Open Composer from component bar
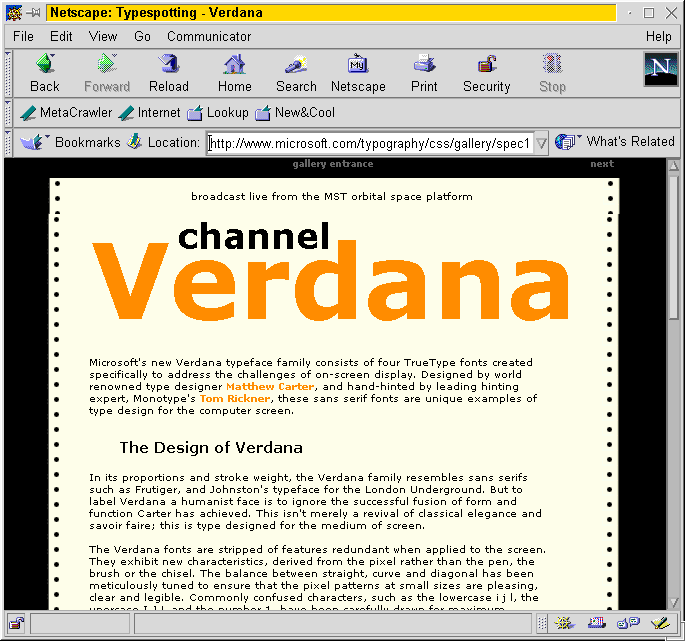Screen dimensions: 685x641 (660, 624)
